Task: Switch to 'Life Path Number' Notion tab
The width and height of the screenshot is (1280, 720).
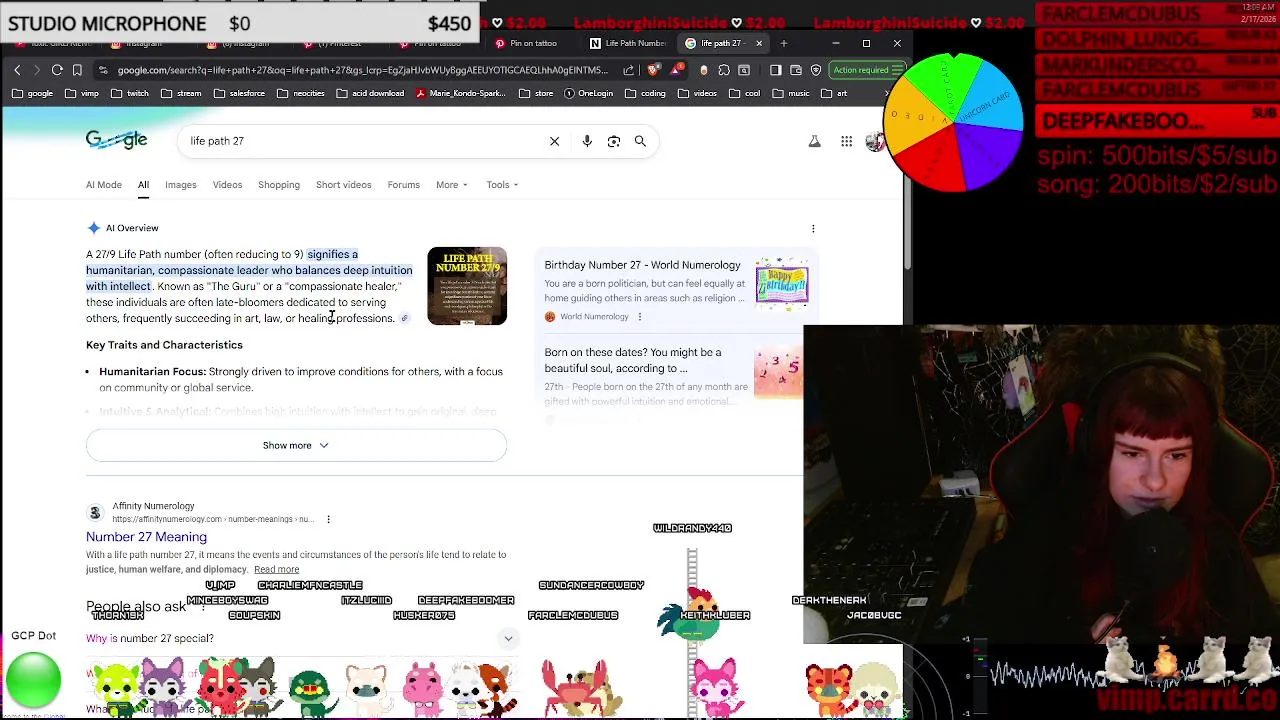Action: click(x=627, y=43)
